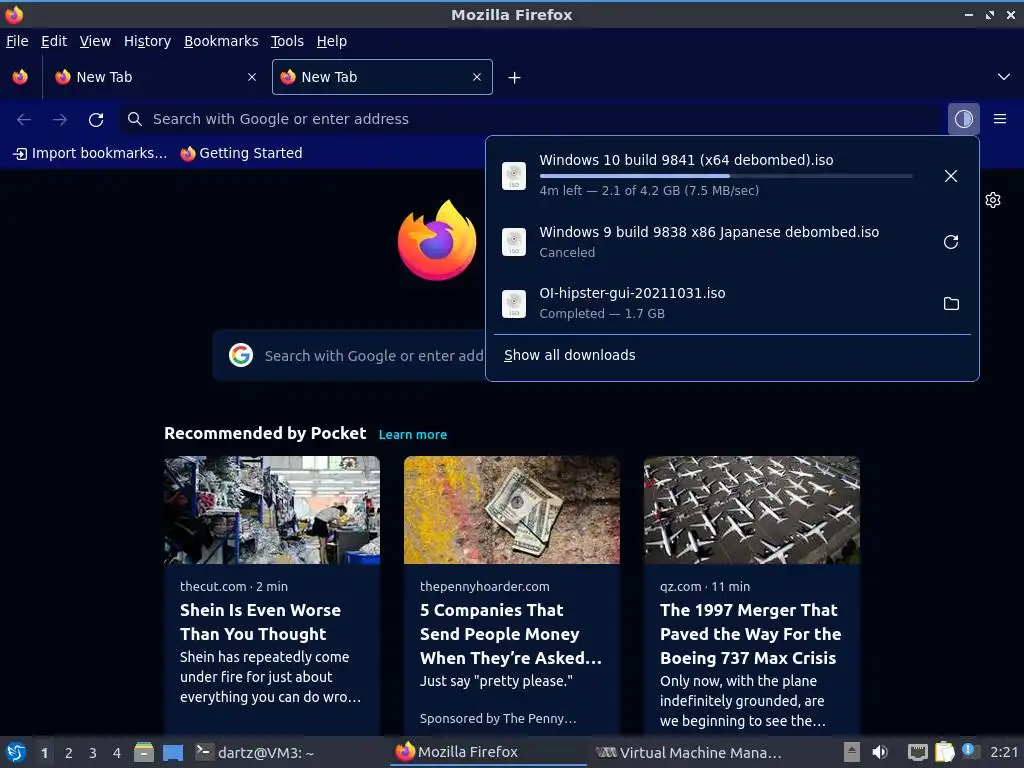Open the File menu
Image resolution: width=1024 pixels, height=768 pixels.
pos(17,41)
